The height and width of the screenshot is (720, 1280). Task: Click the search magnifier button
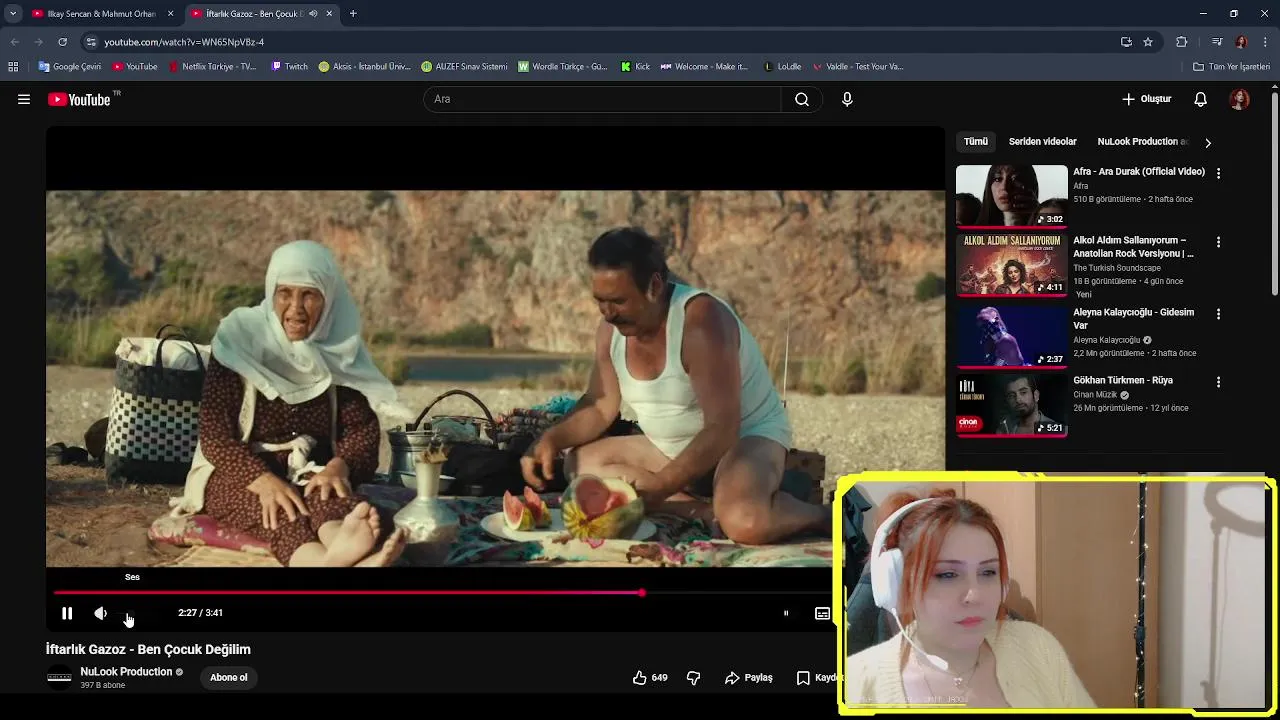[802, 99]
